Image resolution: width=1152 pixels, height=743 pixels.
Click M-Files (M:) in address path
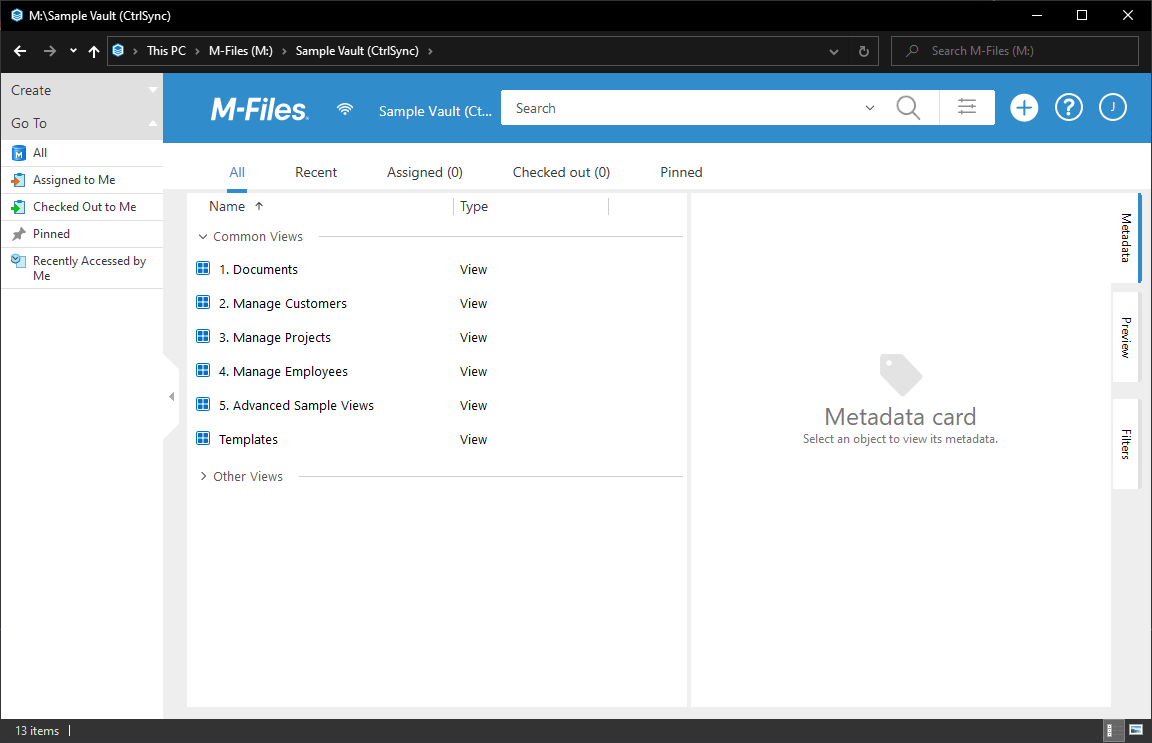coord(240,51)
